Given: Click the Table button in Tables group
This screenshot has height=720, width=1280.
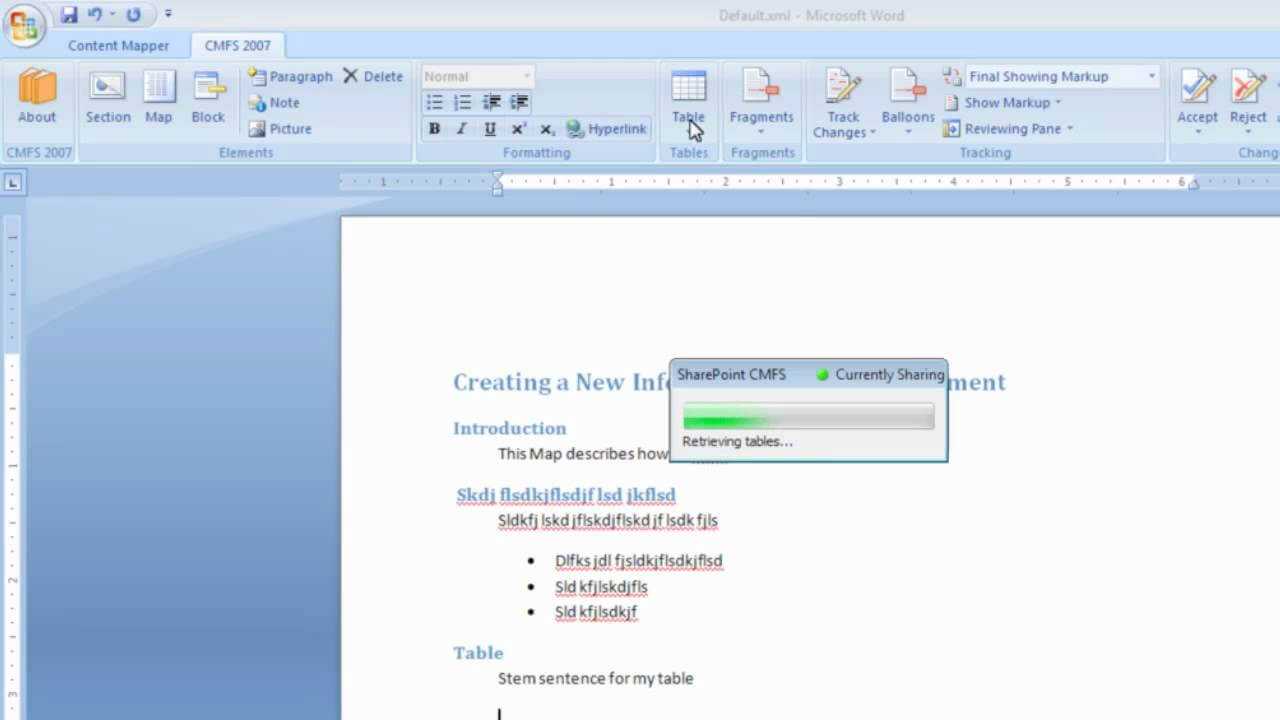Looking at the screenshot, I should click(688, 97).
